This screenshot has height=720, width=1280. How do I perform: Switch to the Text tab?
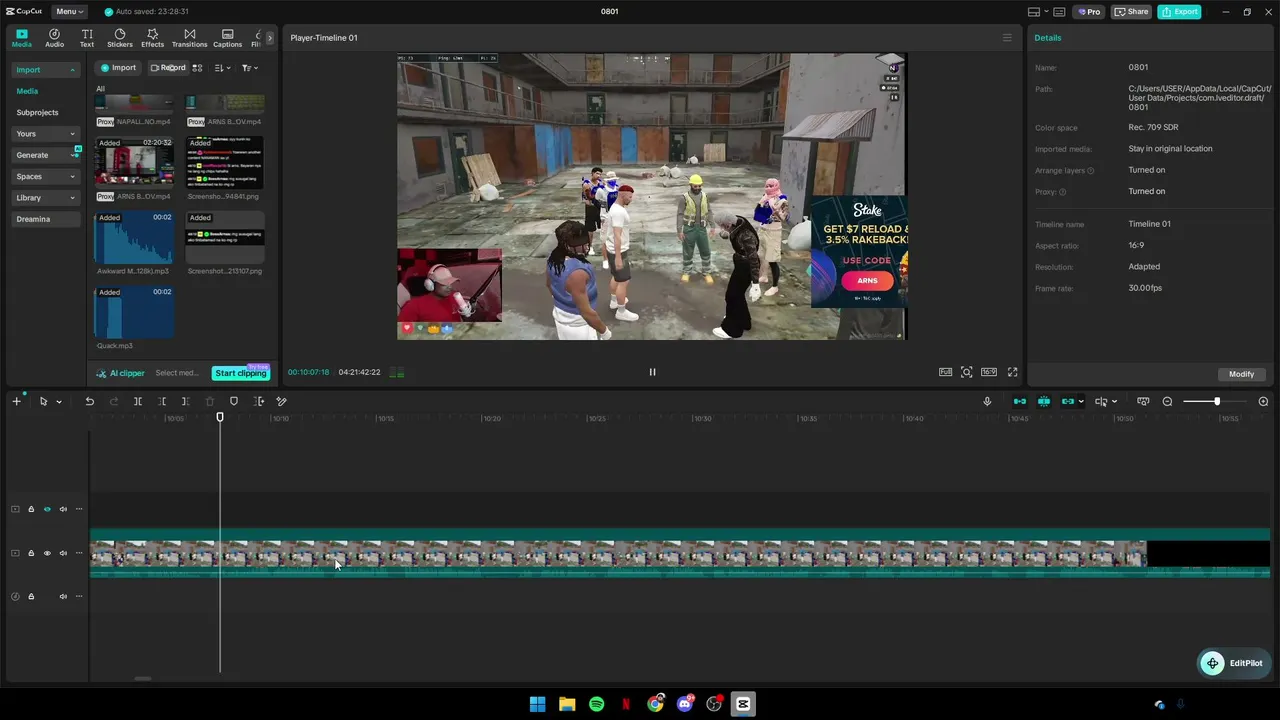click(x=87, y=38)
